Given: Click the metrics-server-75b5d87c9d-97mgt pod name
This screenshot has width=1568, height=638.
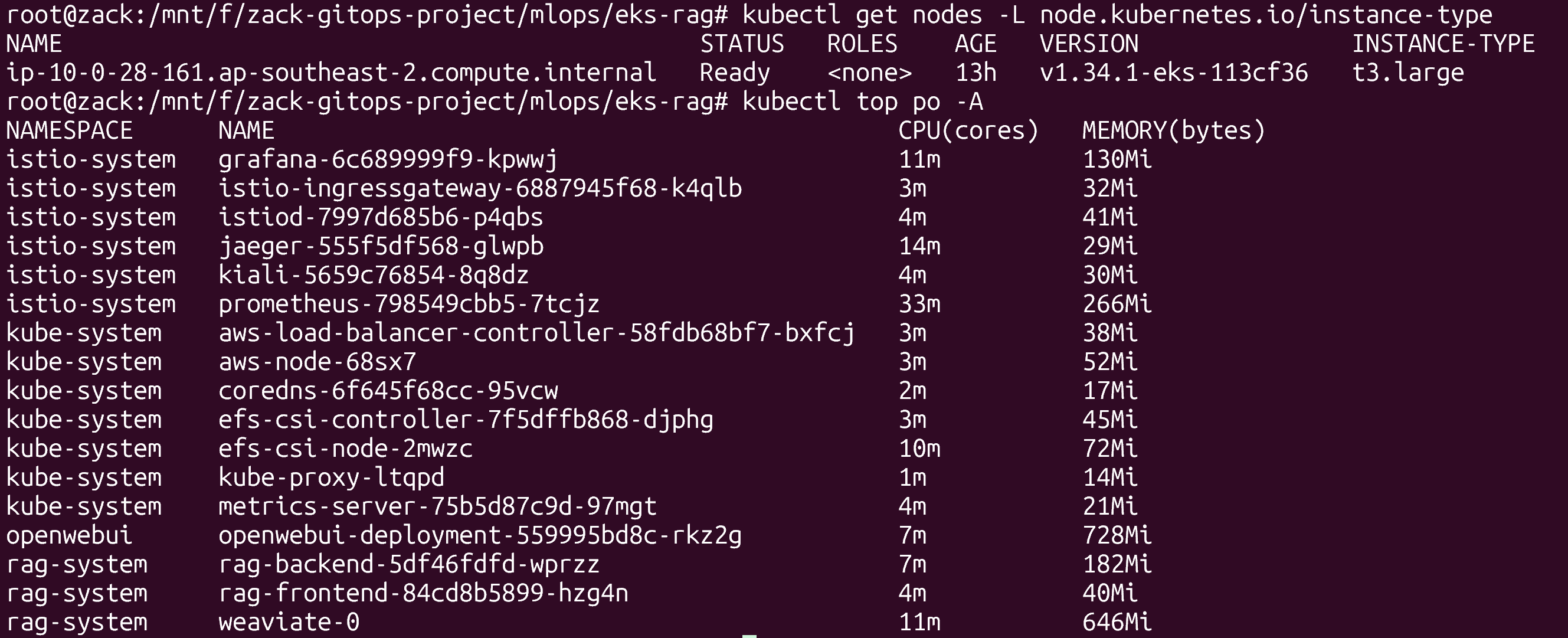Looking at the screenshot, I should 437,506.
